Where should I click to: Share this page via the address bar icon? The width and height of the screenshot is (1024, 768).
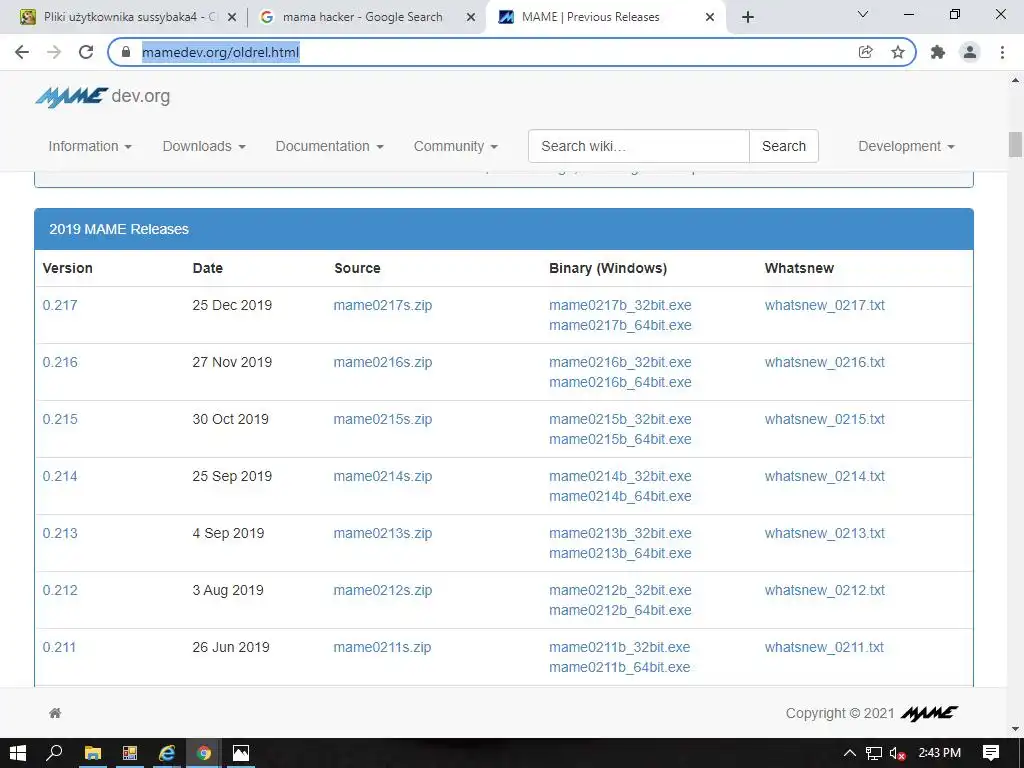[865, 52]
